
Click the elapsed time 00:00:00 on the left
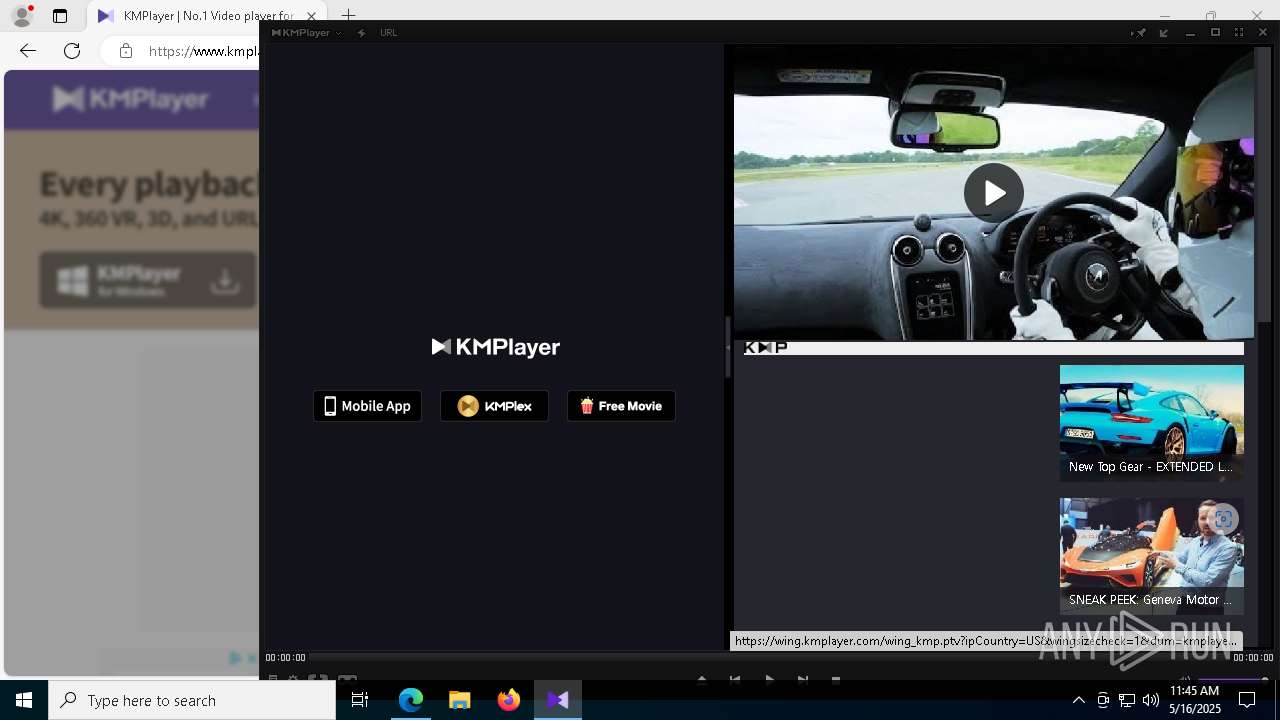coord(285,658)
